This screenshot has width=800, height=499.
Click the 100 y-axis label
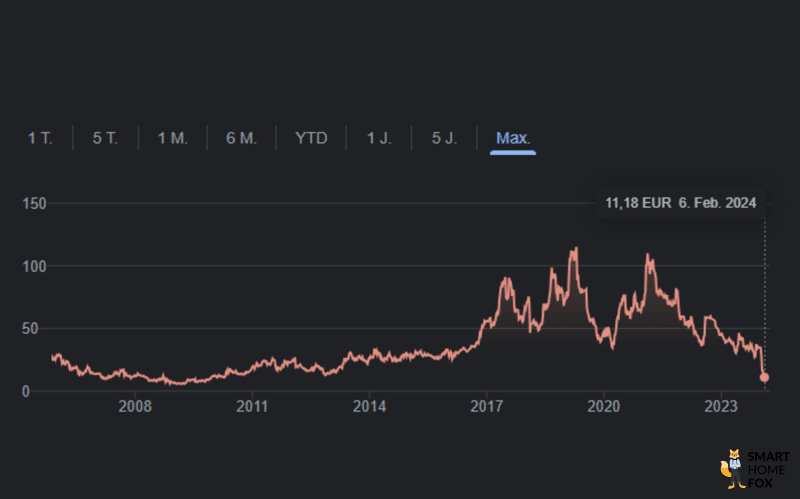click(35, 266)
